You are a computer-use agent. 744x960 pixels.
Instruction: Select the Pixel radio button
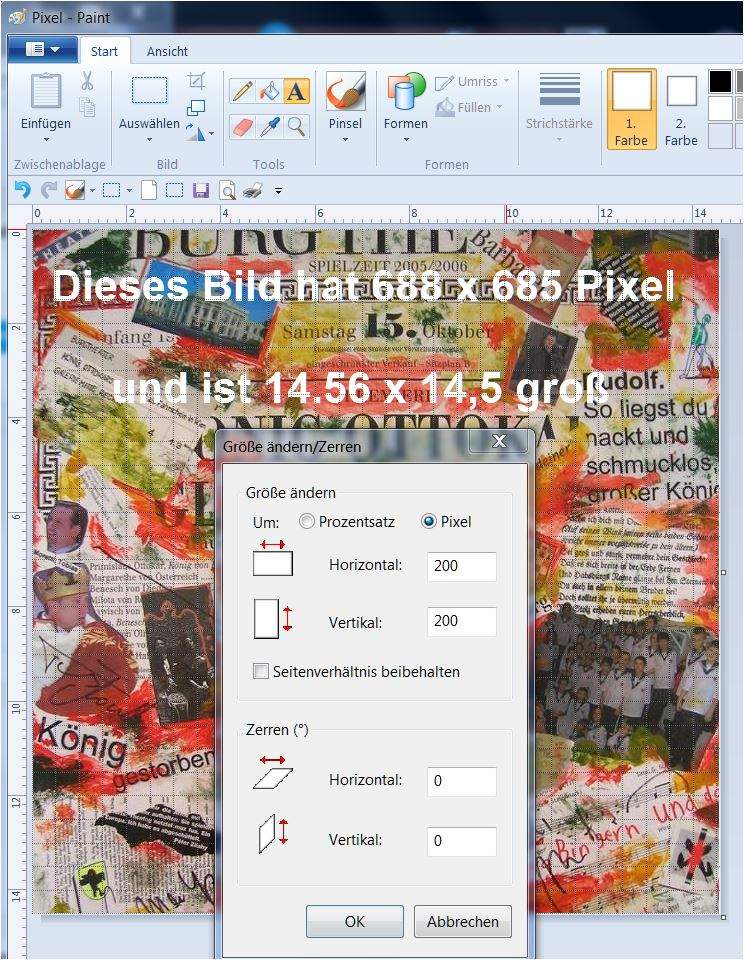(x=430, y=521)
